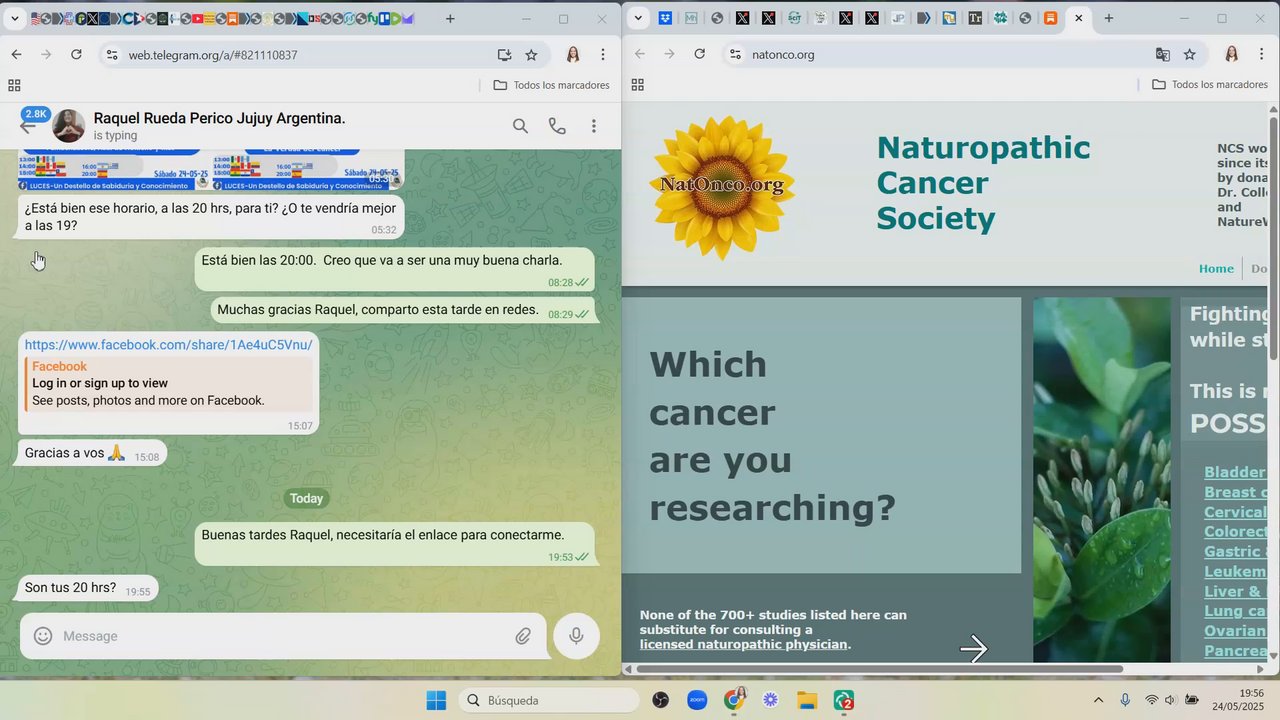This screenshot has width=1280, height=720.
Task: Show hidden system tray icons
Action: 1099,700
